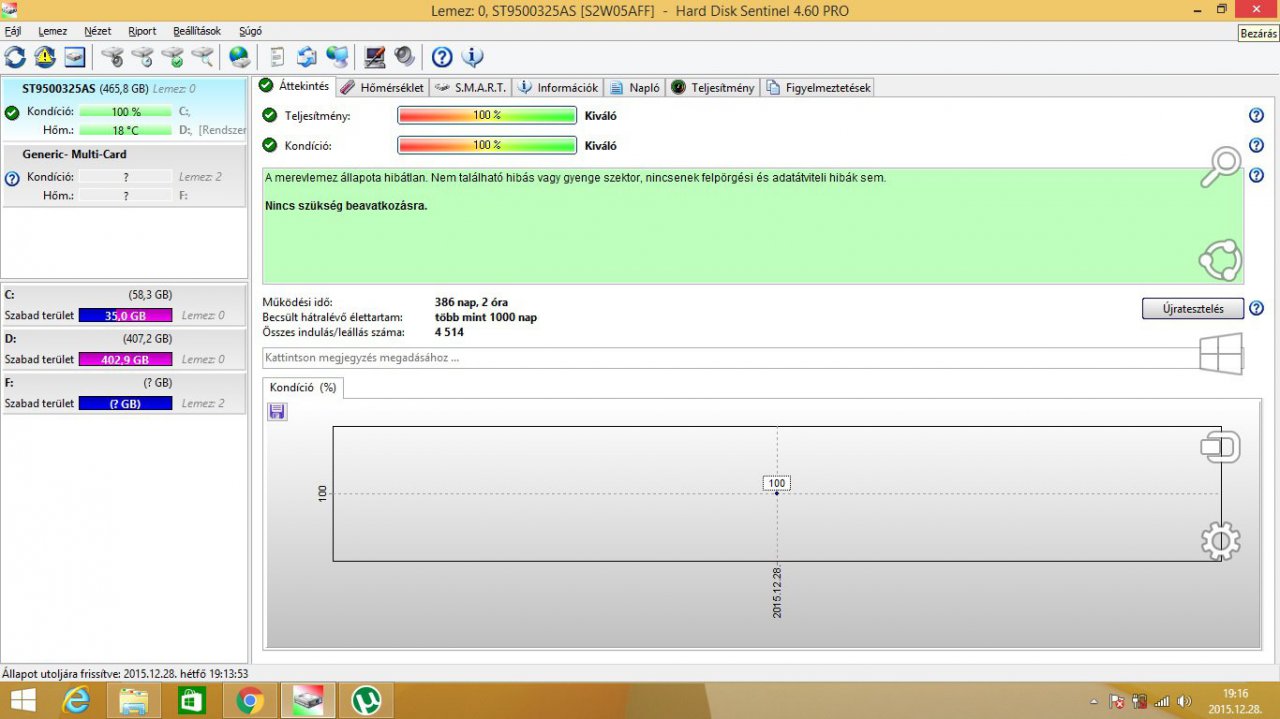Click text 'Nincs szükség beavatkozásra.'
1280x719 pixels.
pos(346,206)
